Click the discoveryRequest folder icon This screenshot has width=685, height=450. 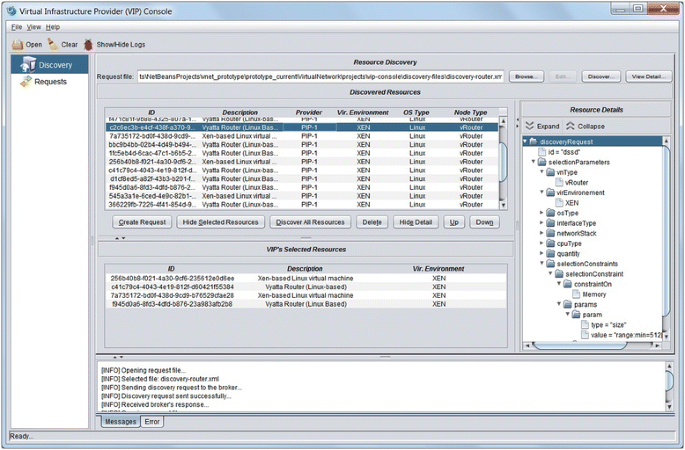[x=534, y=142]
